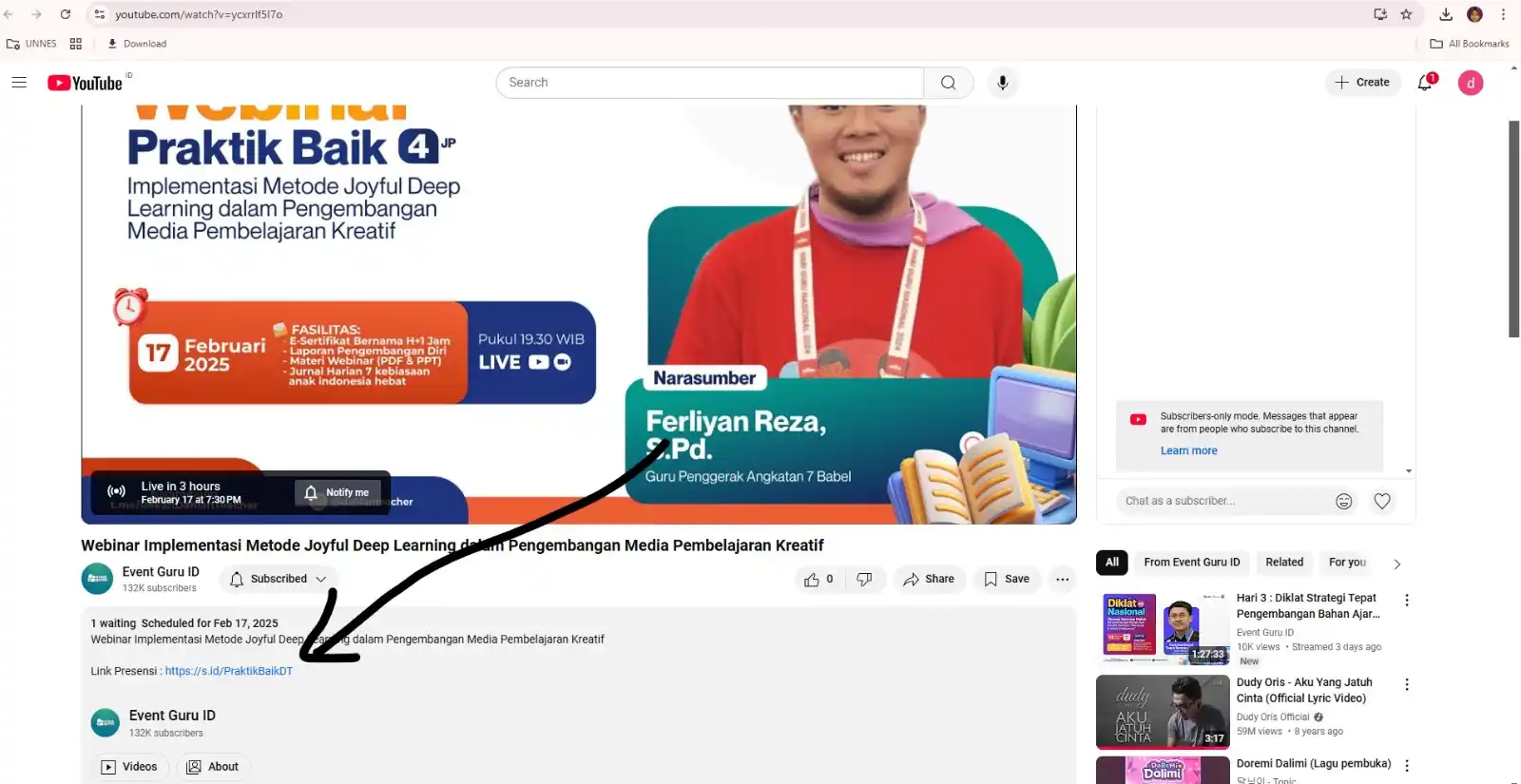Show more filter chips with right chevron
The height and width of the screenshot is (784, 1521).
pyautogui.click(x=1396, y=564)
